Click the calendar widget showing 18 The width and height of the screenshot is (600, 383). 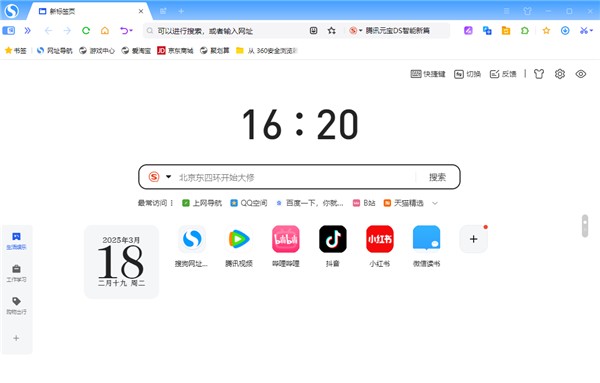[x=121, y=261]
